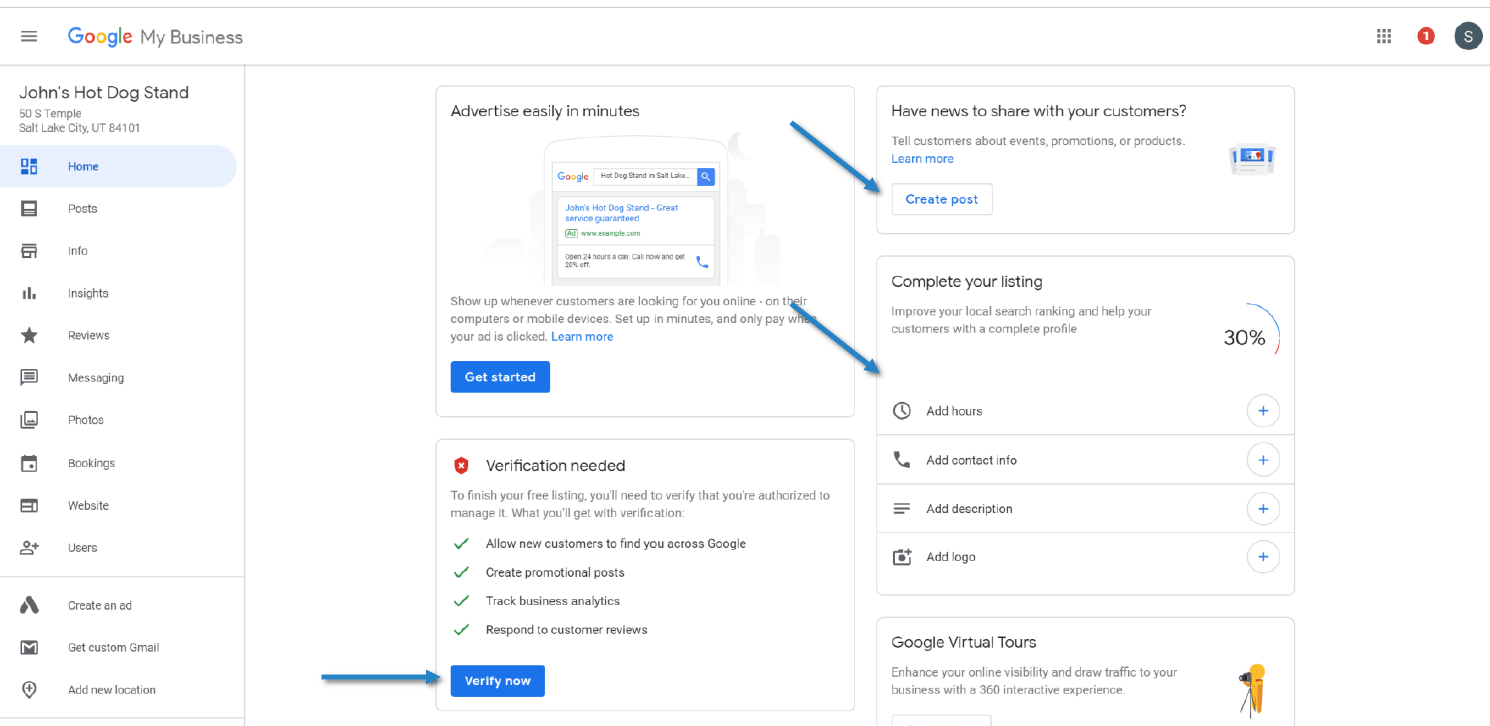Click the plus for Add description
Image resolution: width=1490 pixels, height=726 pixels.
1263,509
